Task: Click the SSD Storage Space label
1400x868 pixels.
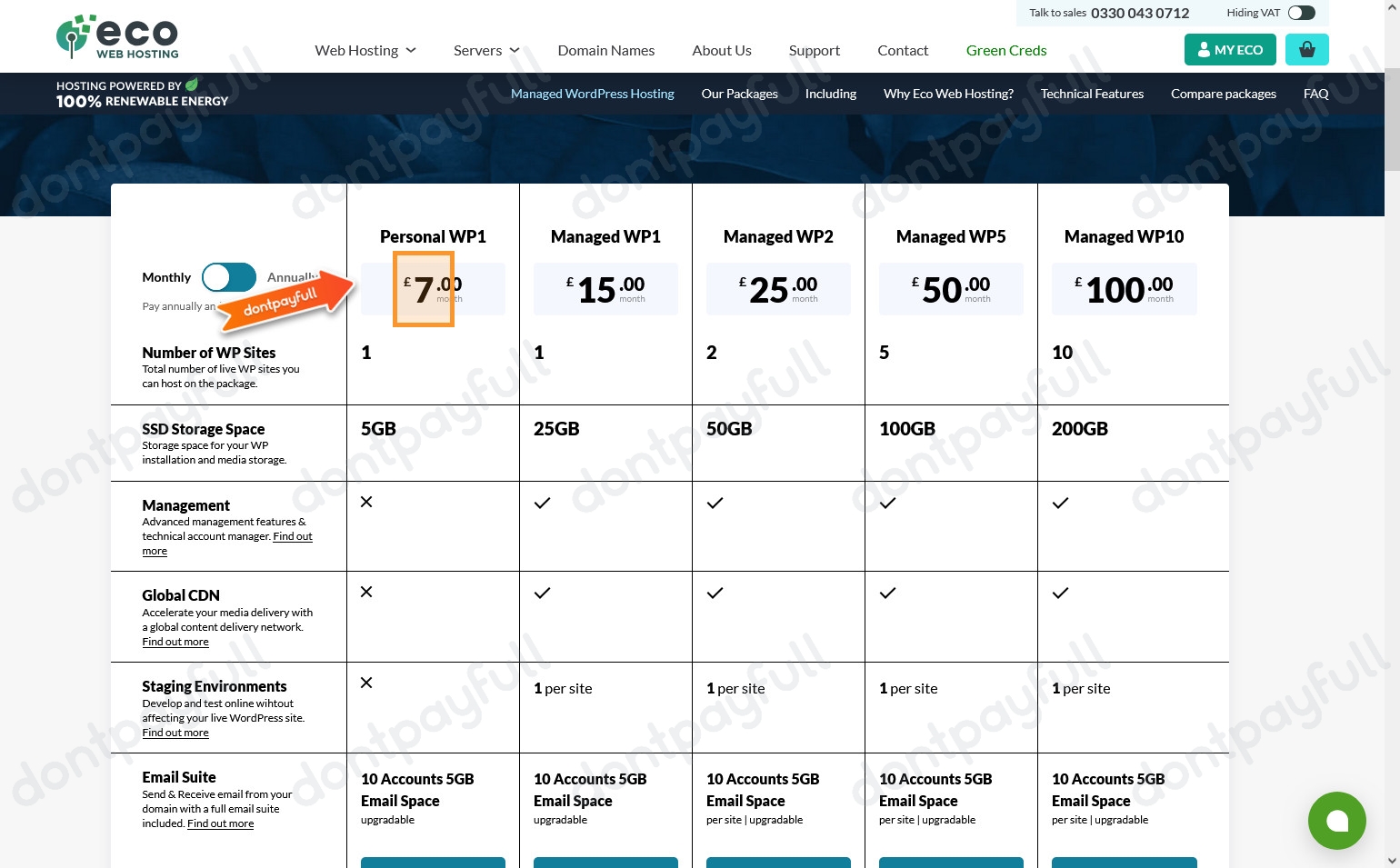Action: pyautogui.click(x=203, y=429)
